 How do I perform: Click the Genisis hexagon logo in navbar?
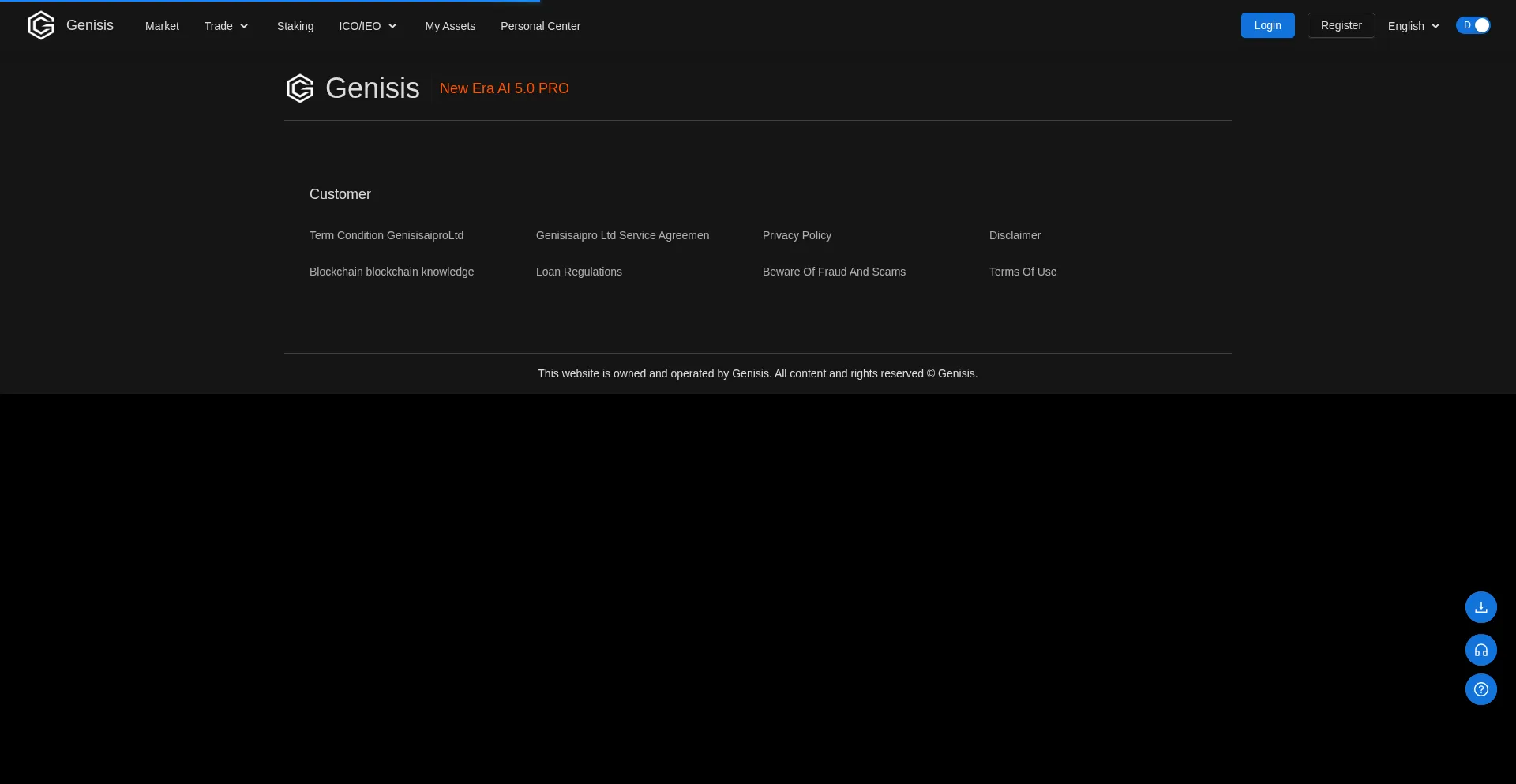[x=41, y=25]
